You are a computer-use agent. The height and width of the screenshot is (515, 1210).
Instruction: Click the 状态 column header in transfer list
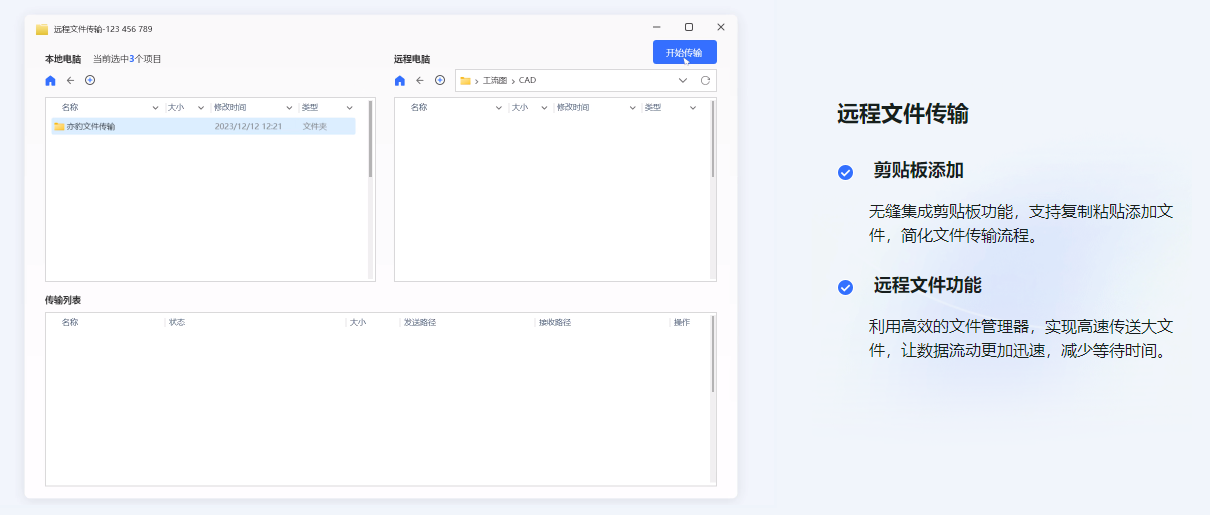click(177, 322)
